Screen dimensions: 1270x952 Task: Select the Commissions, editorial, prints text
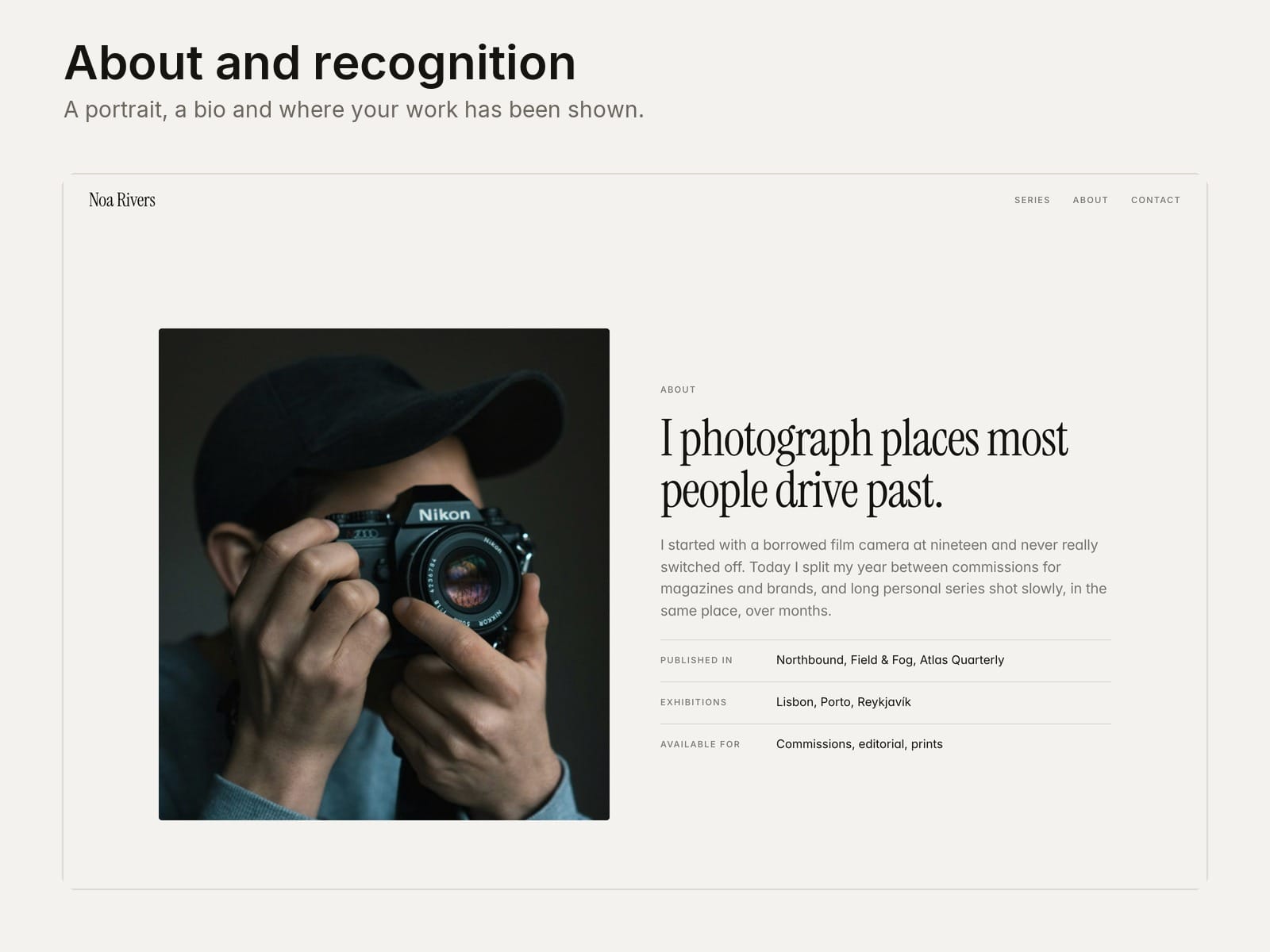tap(860, 744)
